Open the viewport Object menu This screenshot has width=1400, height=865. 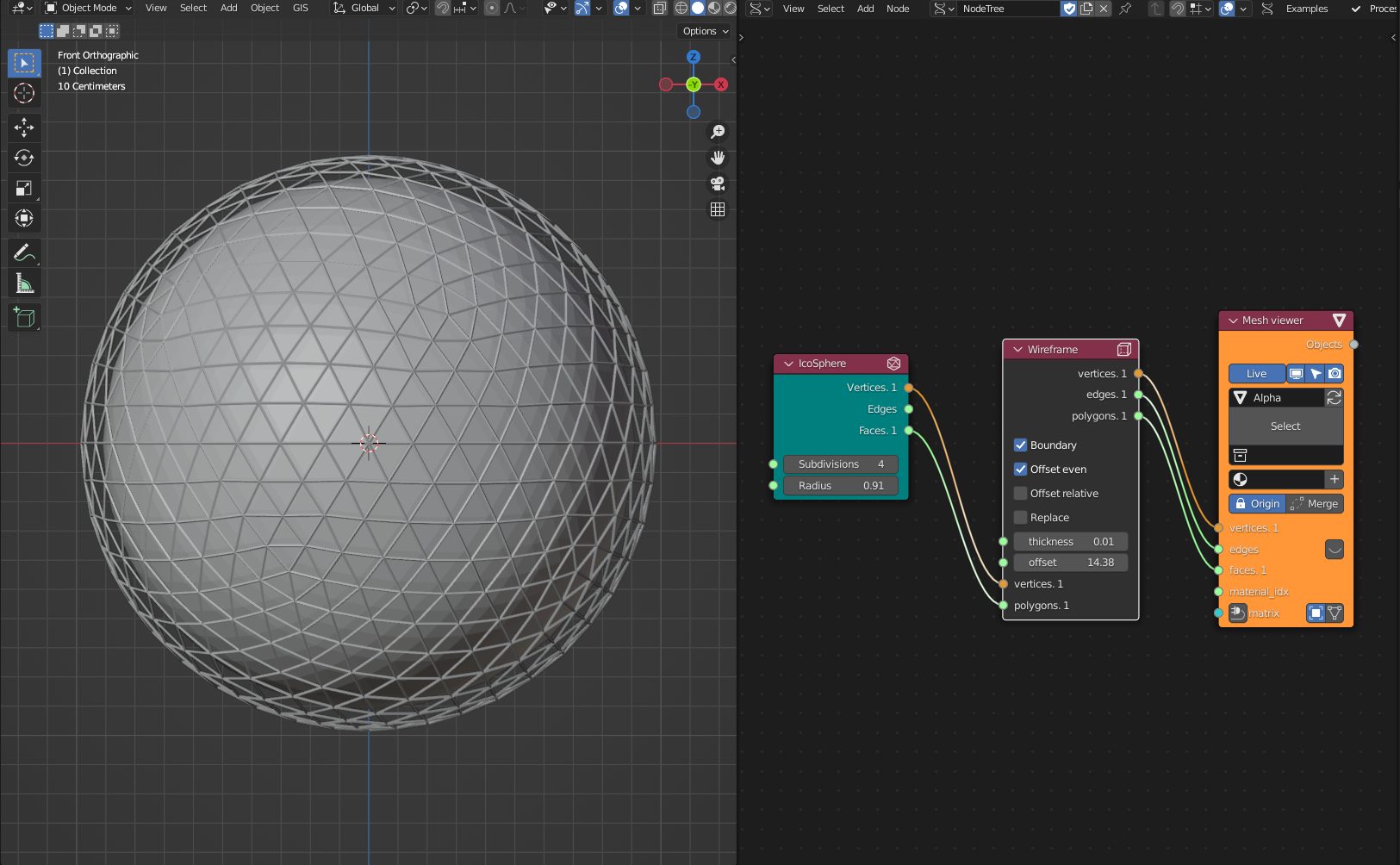click(x=264, y=9)
